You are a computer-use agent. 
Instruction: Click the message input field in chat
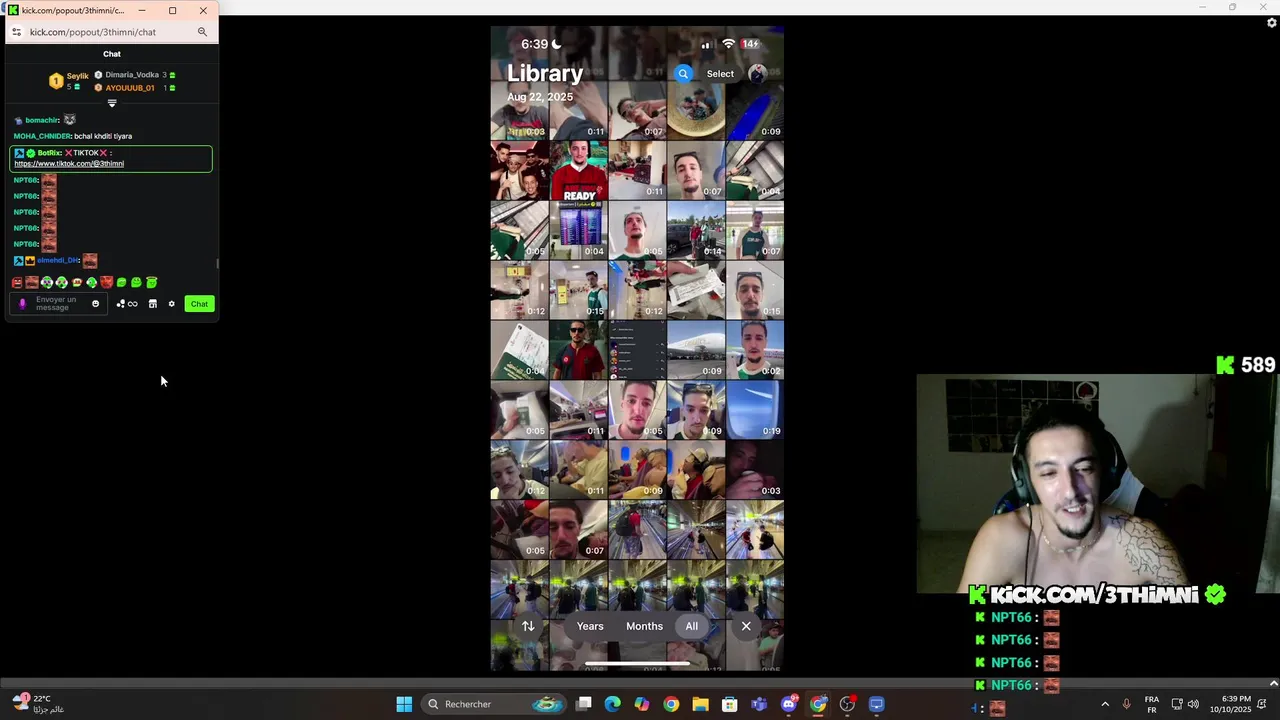[58, 304]
